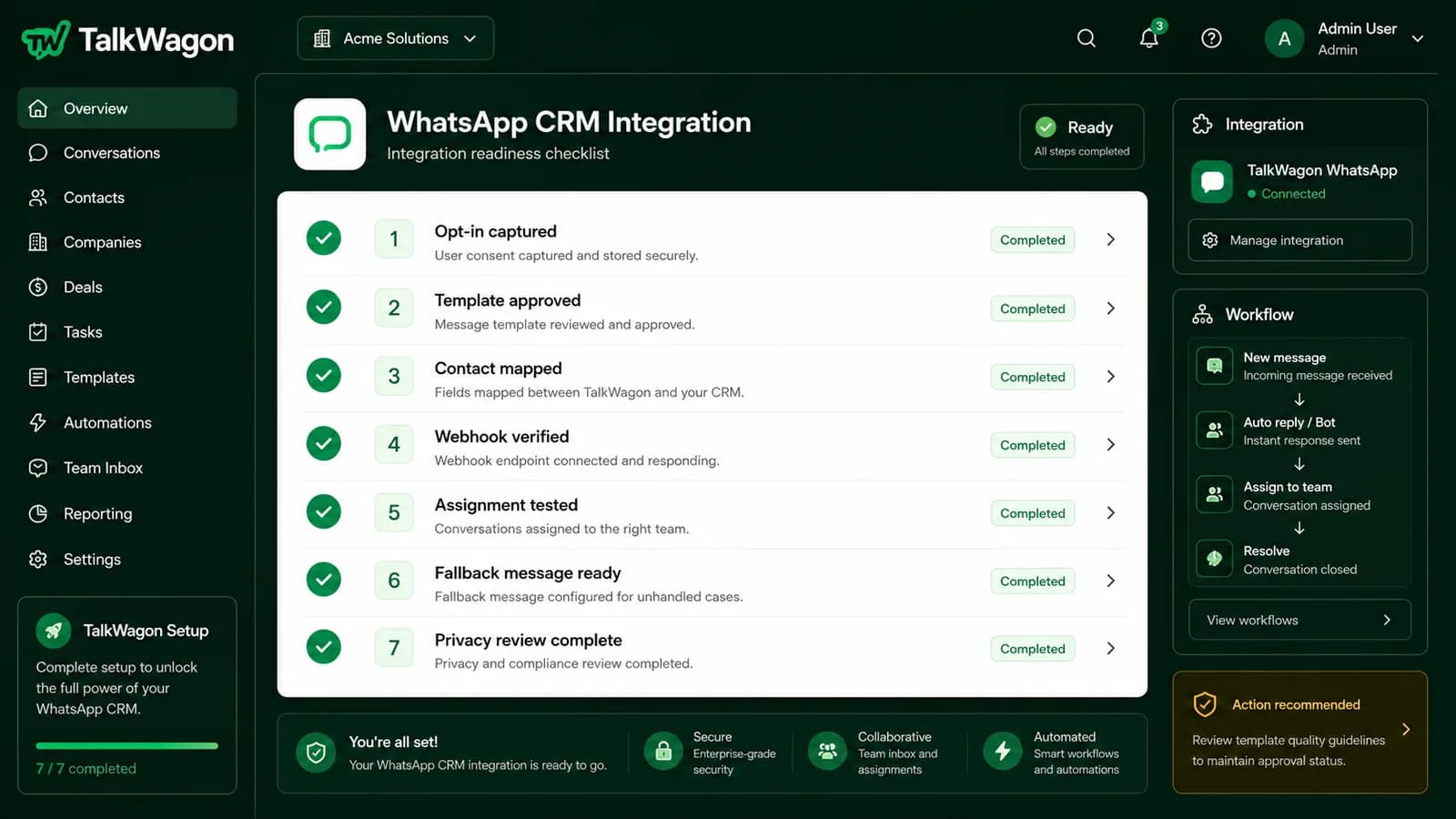This screenshot has width=1456, height=819.
Task: Click the WhatsApp CRM Integration chat logo
Action: coord(329,135)
